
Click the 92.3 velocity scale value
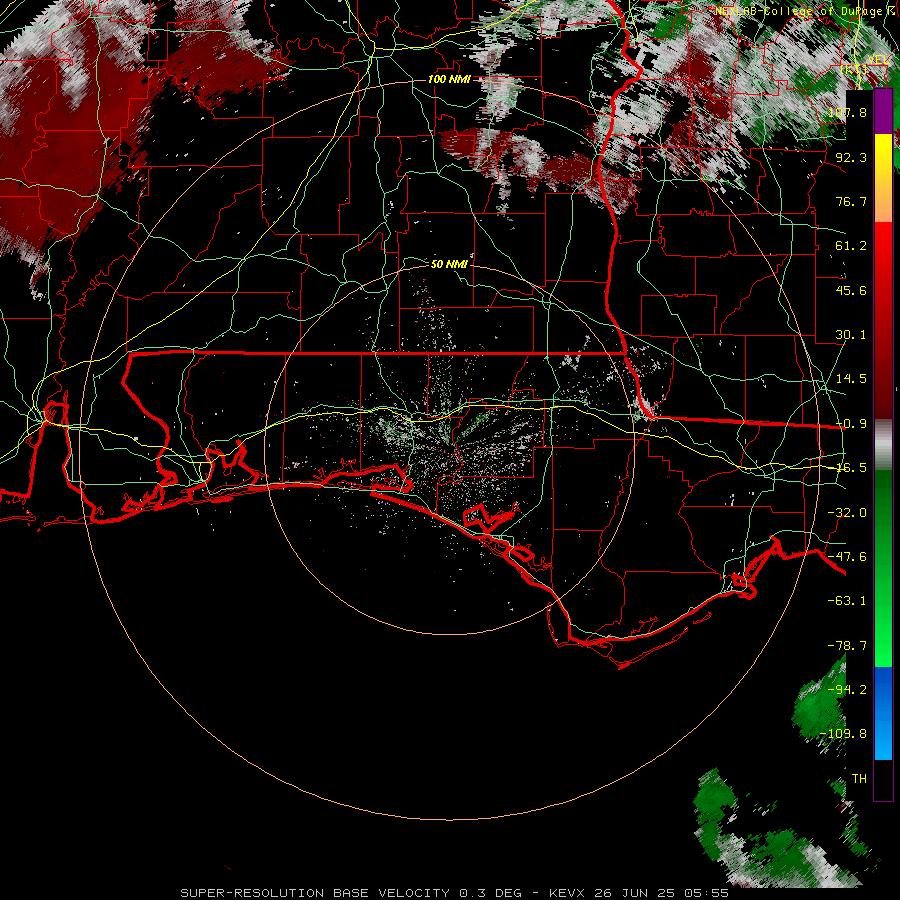(851, 157)
